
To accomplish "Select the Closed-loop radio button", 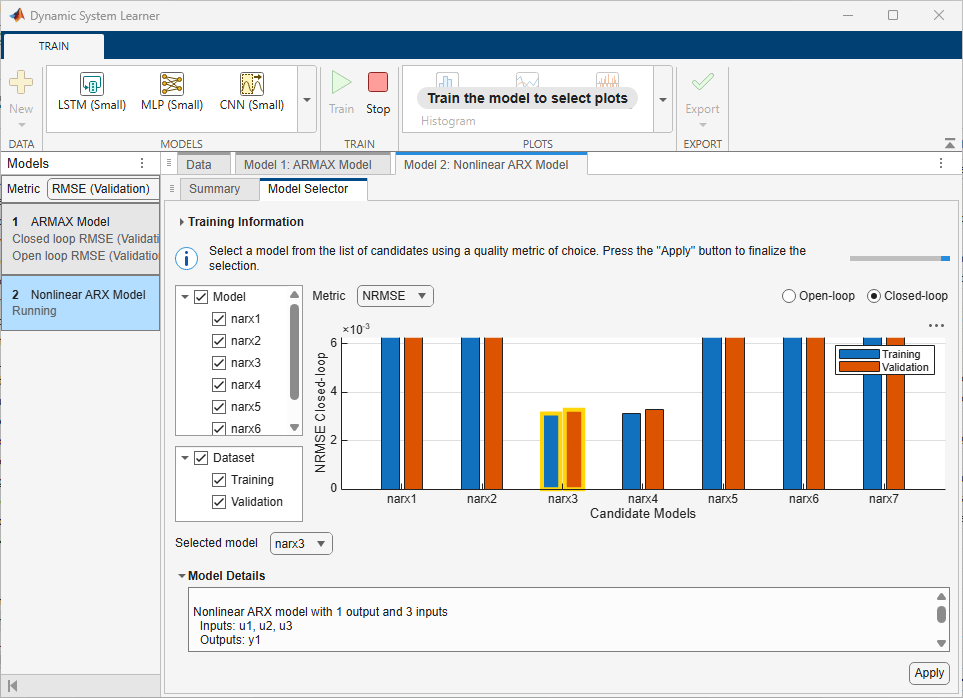I will point(874,296).
